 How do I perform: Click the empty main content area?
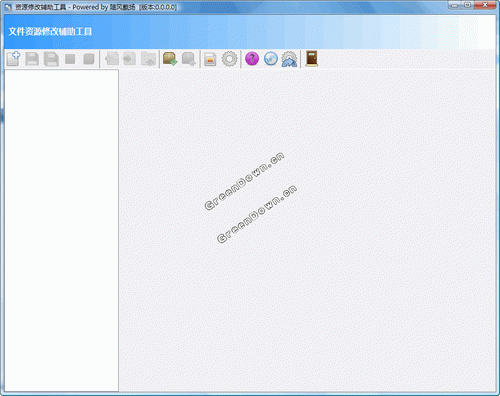[307, 230]
